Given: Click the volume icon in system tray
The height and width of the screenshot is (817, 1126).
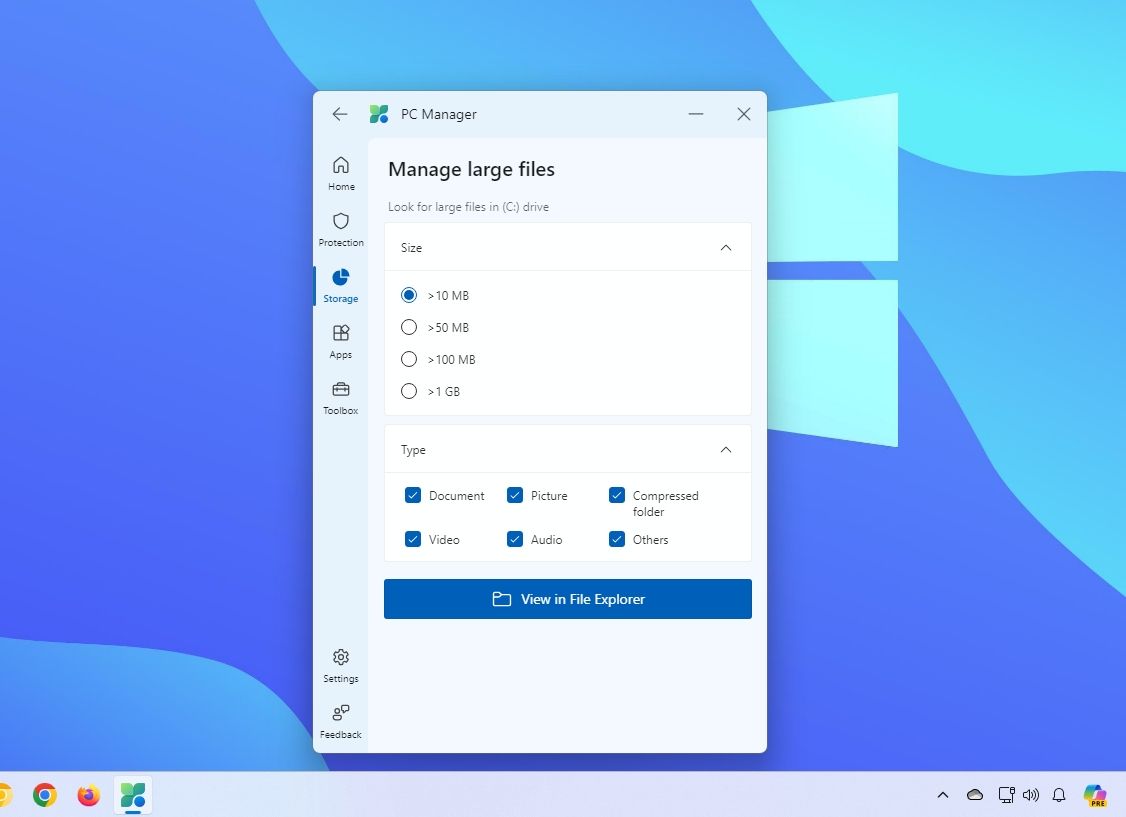Looking at the screenshot, I should click(x=1031, y=795).
